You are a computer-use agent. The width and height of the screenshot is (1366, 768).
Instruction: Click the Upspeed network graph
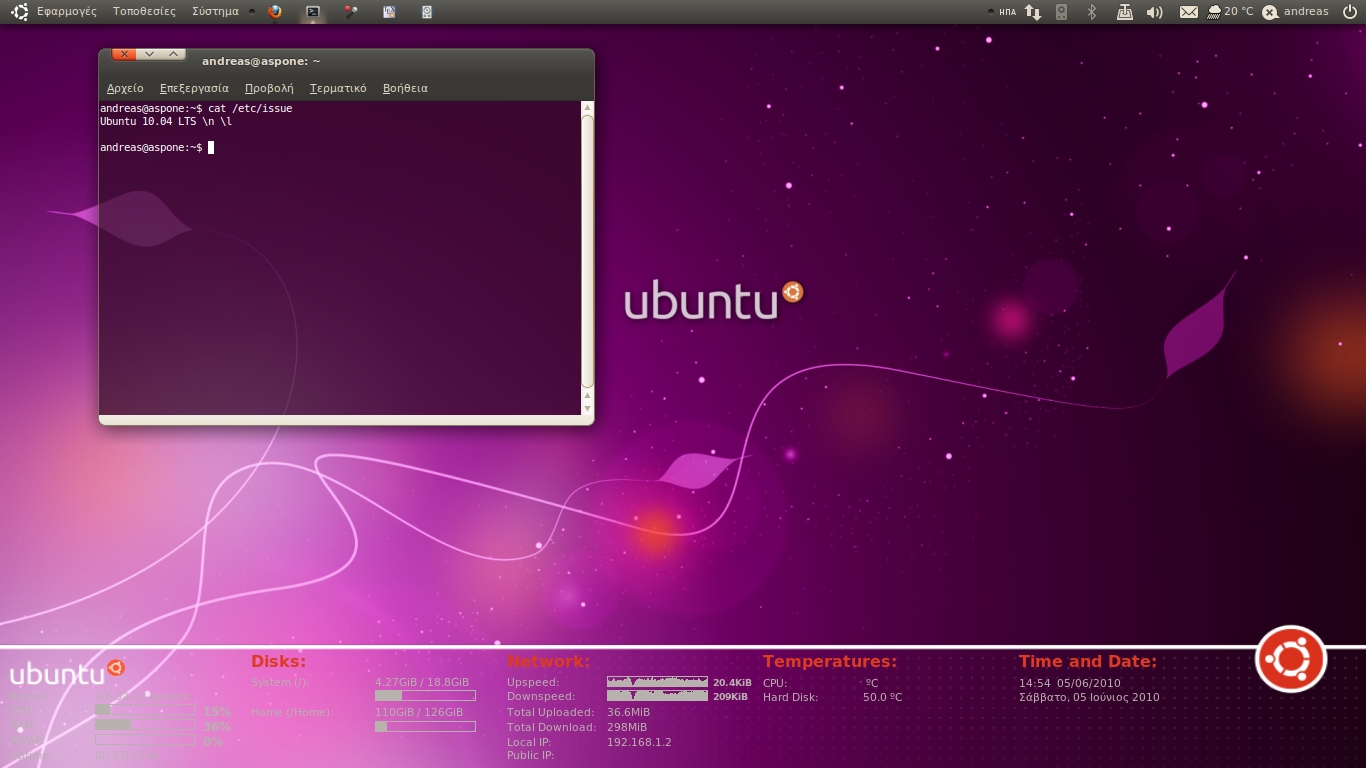[x=657, y=682]
